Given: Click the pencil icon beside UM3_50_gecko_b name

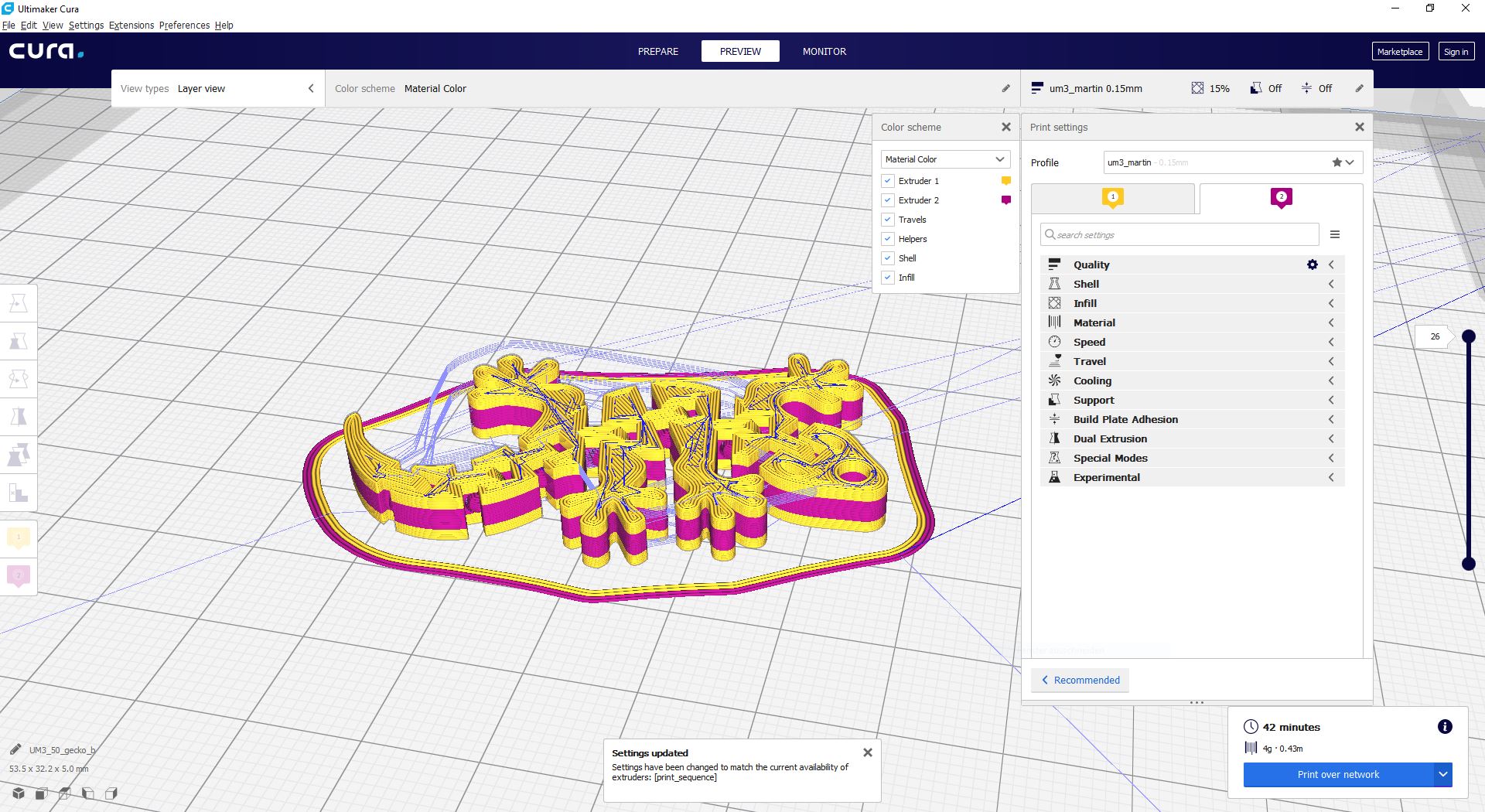Looking at the screenshot, I should point(15,749).
